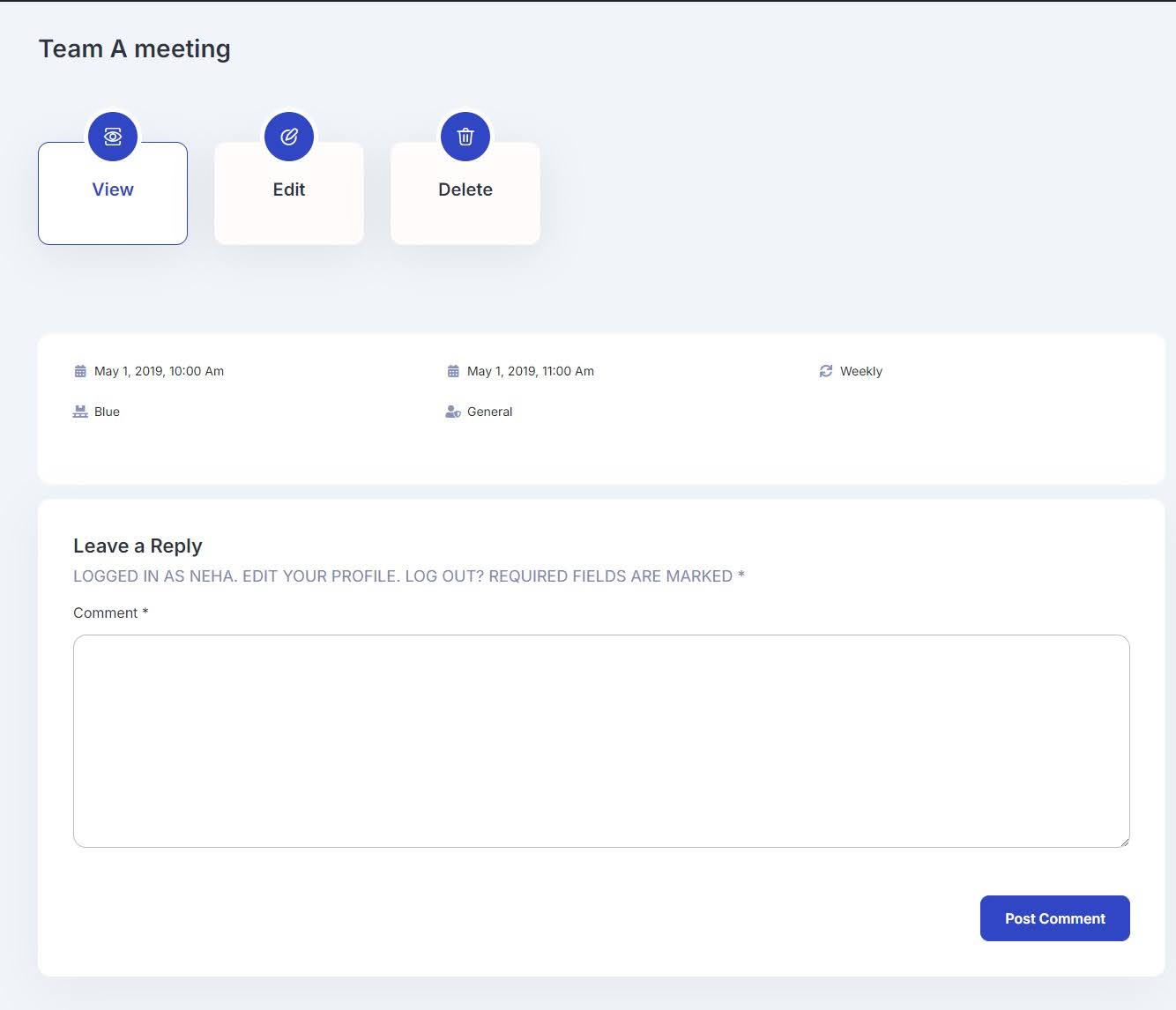Click the user group icon next to General
Viewport: 1176px width, 1010px height.
[x=453, y=412]
